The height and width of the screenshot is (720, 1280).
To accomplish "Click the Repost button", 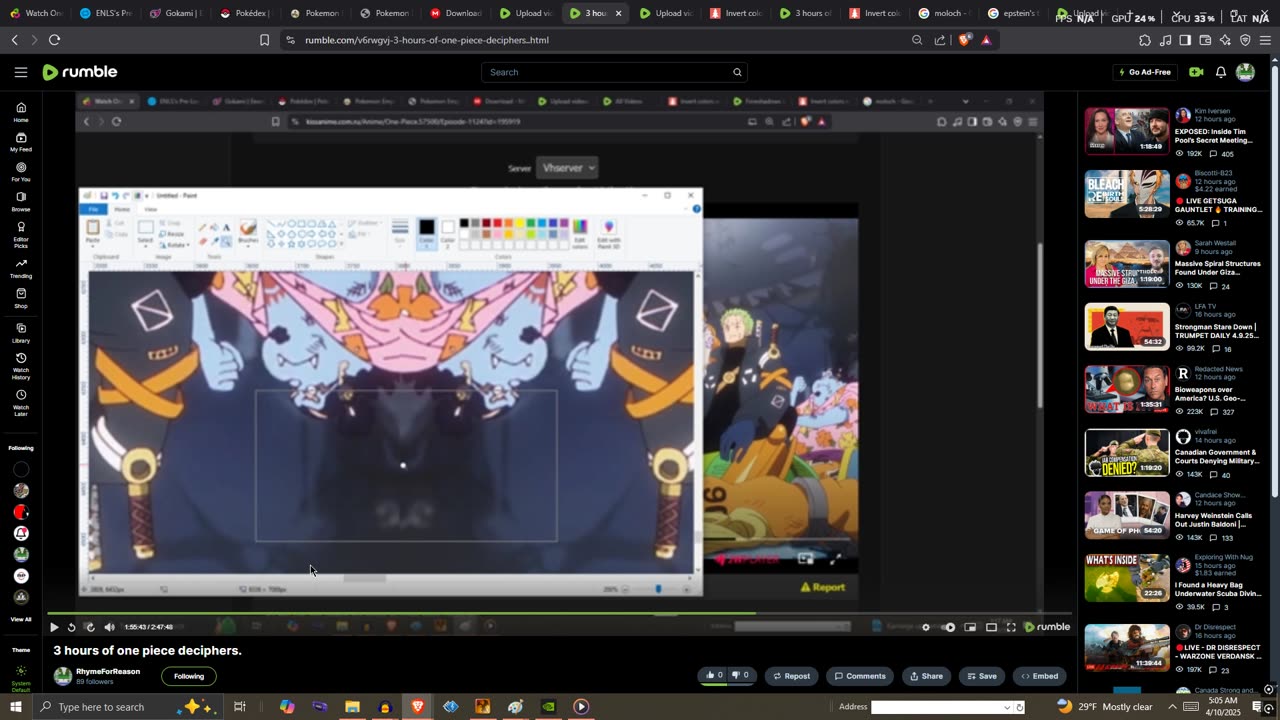I will pyautogui.click(x=791, y=676).
